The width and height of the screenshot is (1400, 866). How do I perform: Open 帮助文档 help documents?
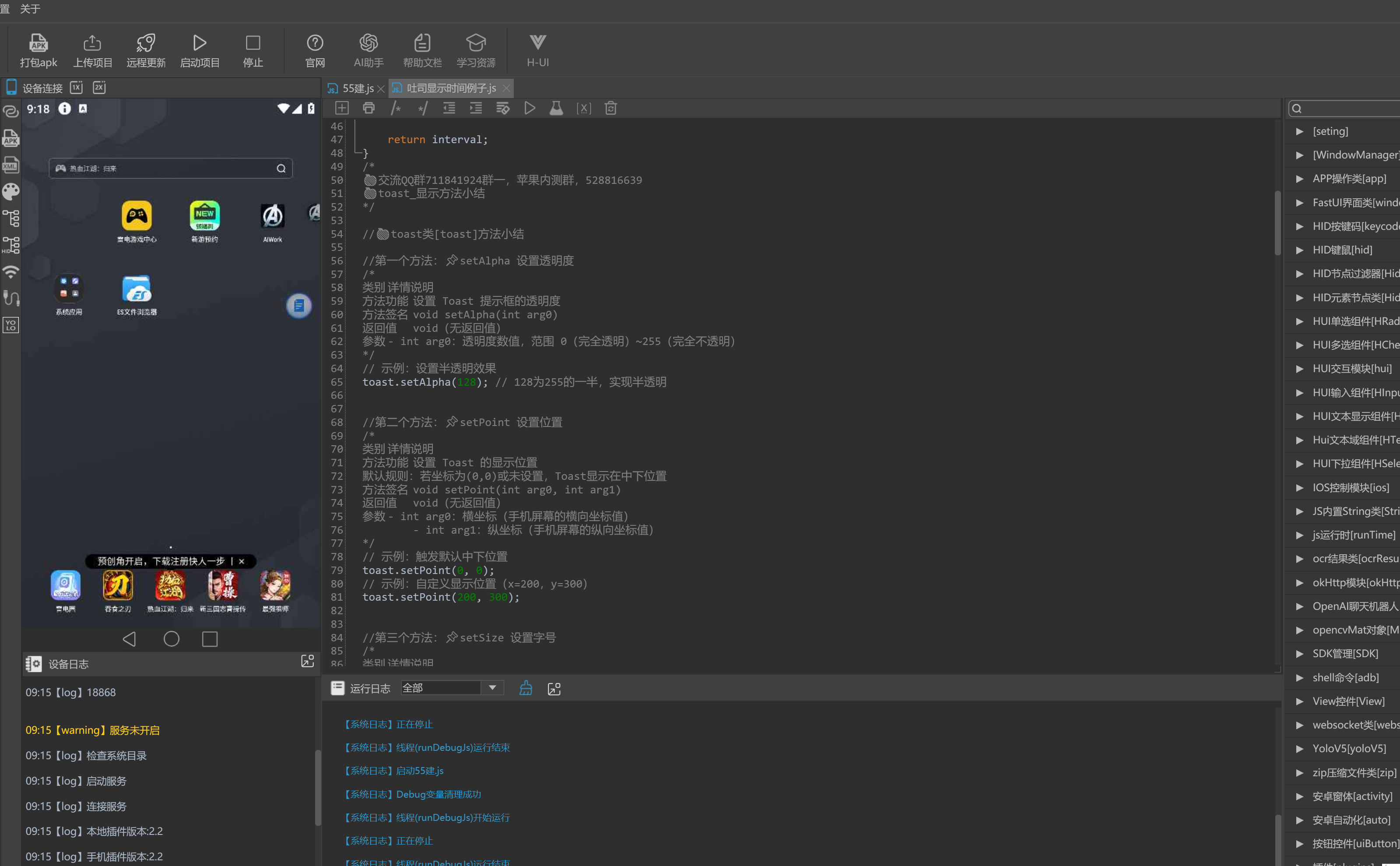(422, 50)
